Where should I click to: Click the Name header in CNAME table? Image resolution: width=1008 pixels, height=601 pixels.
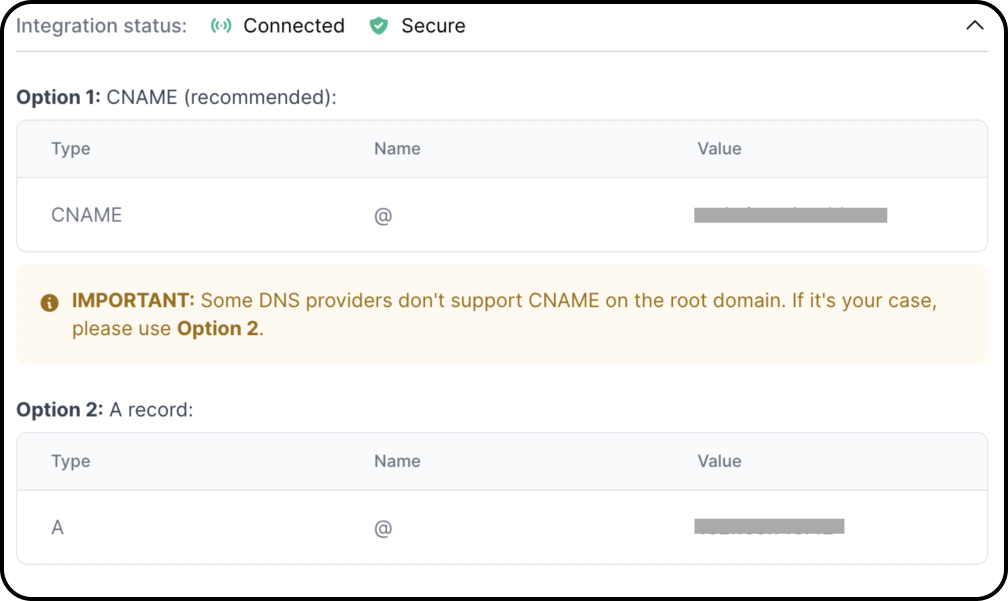click(x=397, y=148)
